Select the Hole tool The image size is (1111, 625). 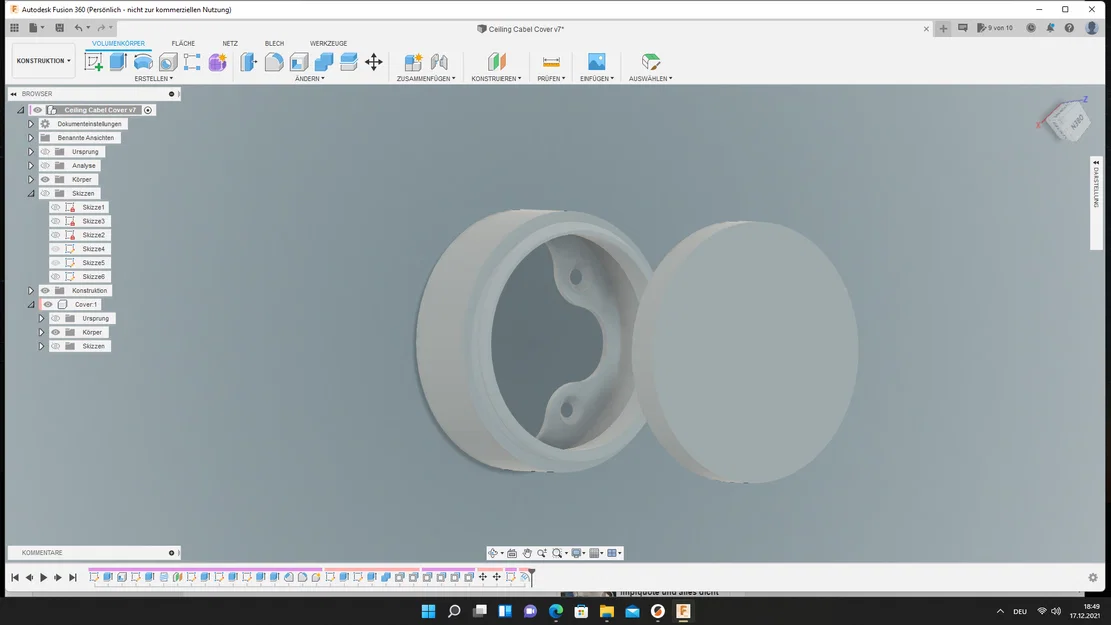(168, 62)
